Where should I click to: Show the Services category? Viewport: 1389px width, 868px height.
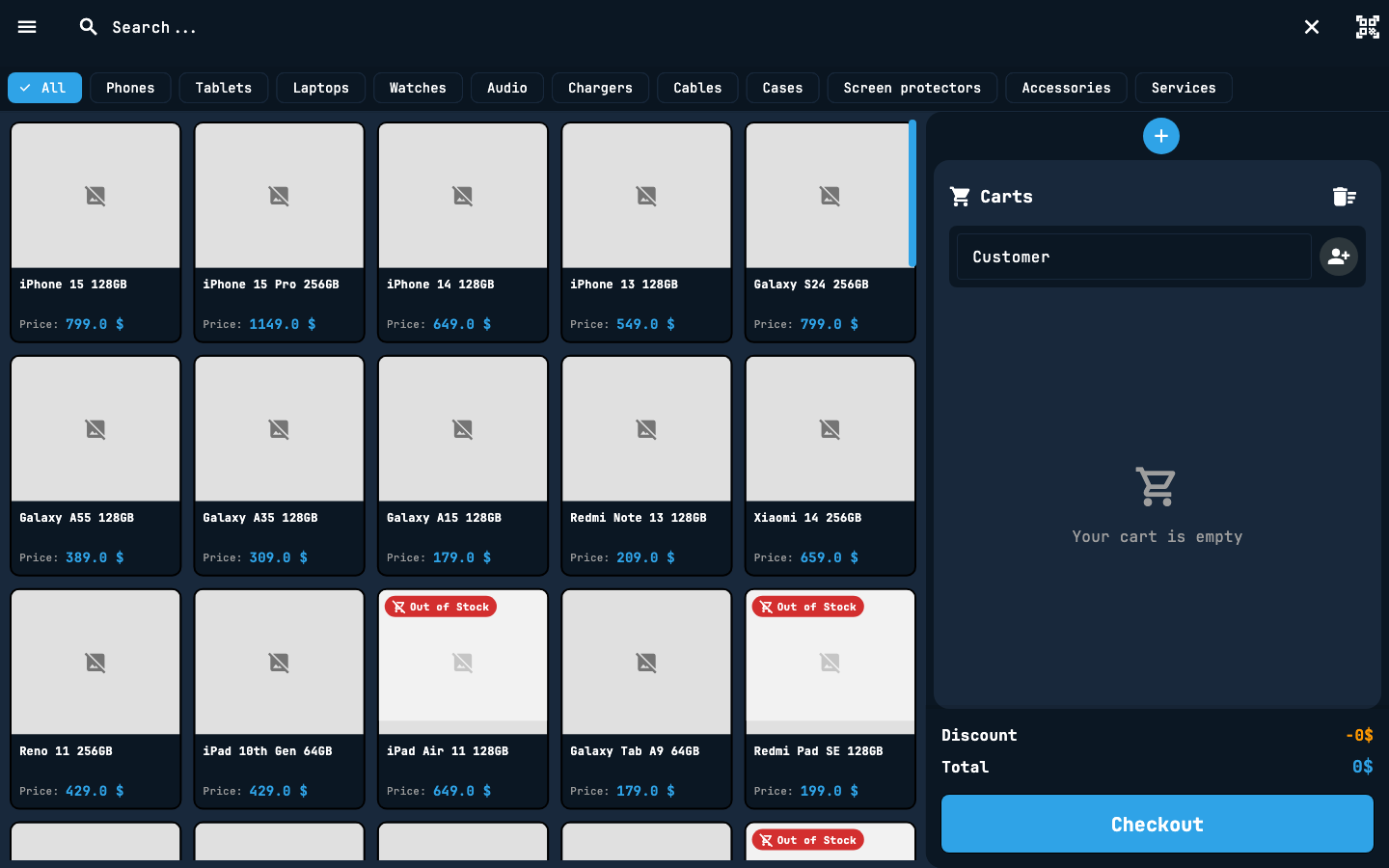pos(1184,88)
